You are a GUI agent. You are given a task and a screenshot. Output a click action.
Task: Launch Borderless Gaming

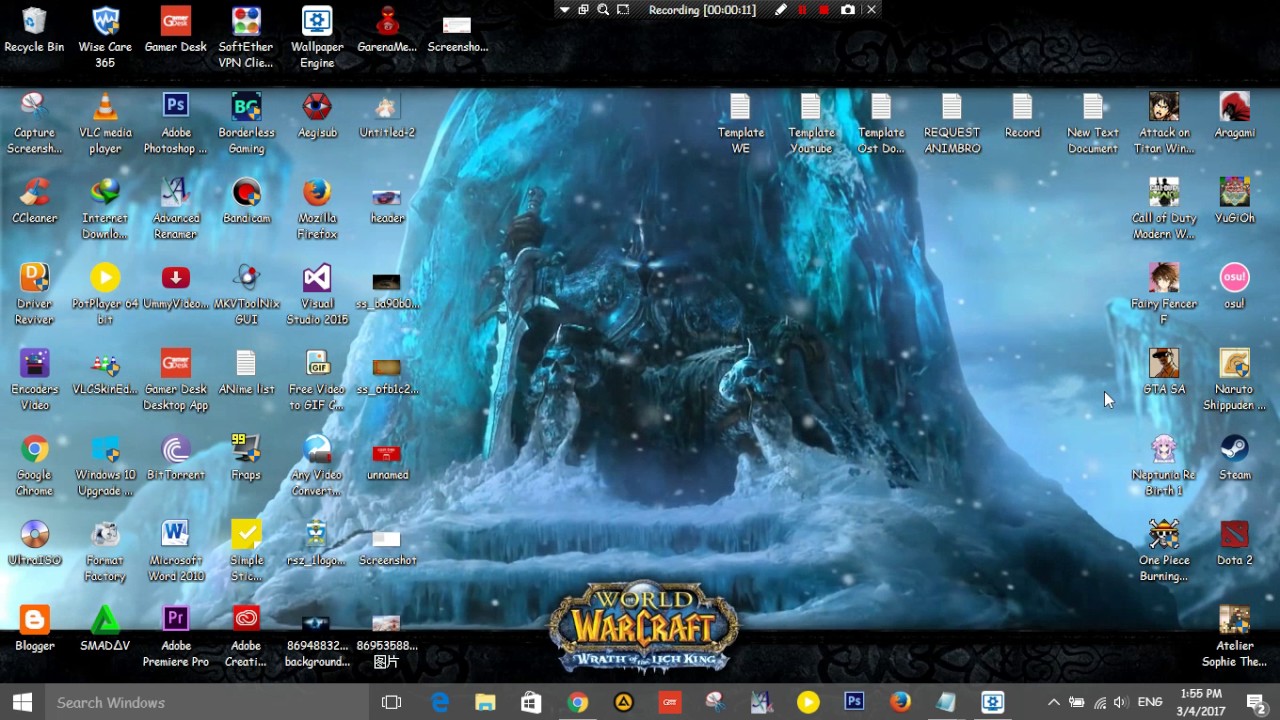(x=246, y=124)
